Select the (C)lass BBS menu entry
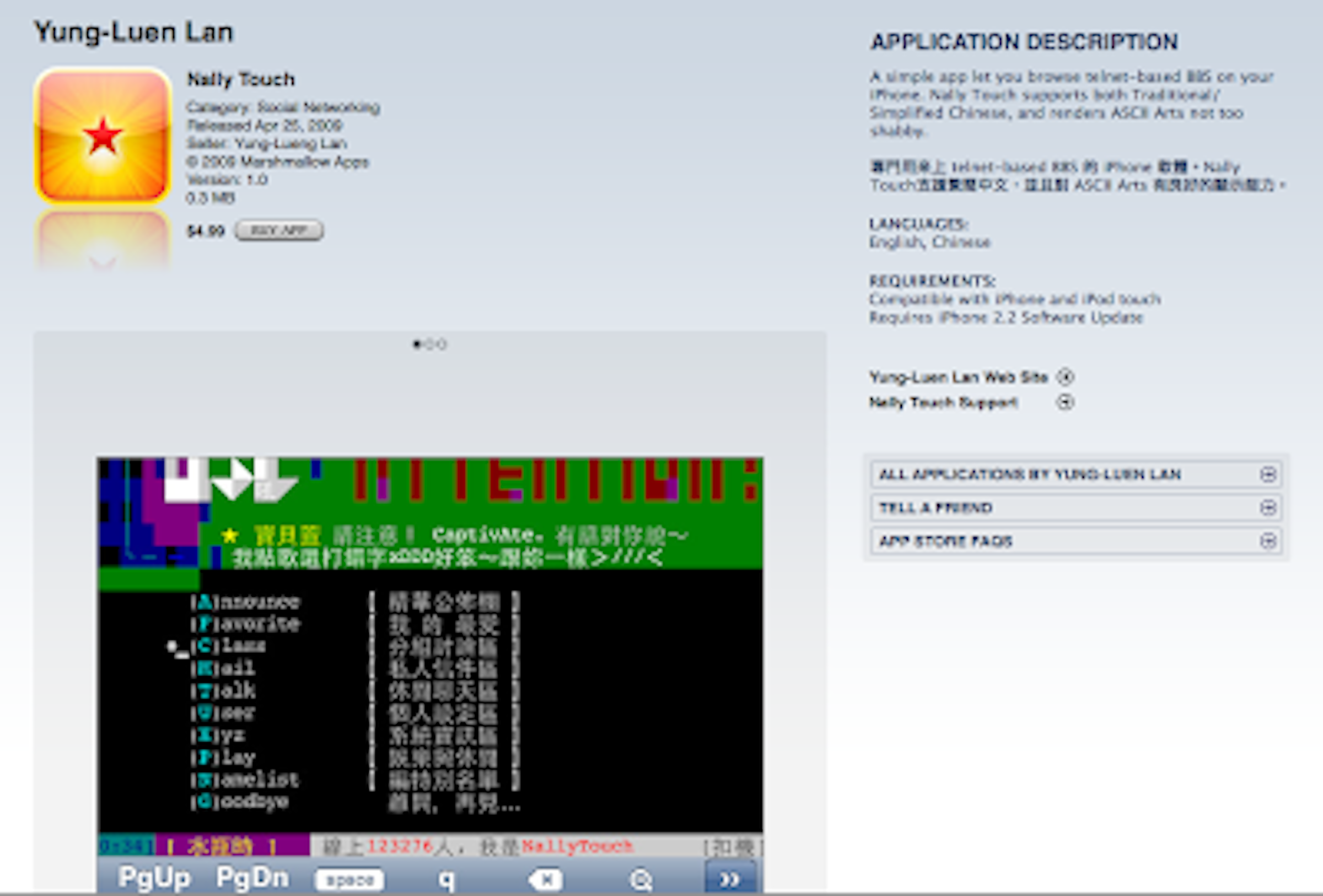The image size is (1323, 896). pos(228,646)
